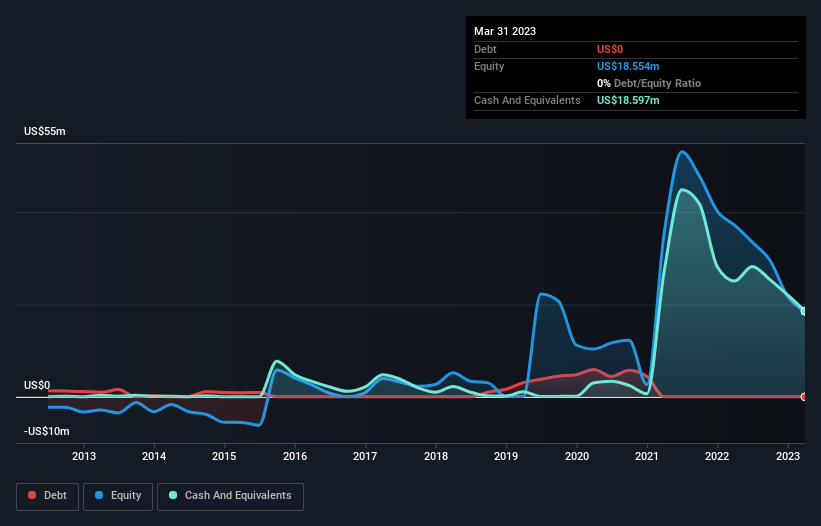Image resolution: width=821 pixels, height=526 pixels.
Task: Select the Cash endpoint marker at March 2023
Action: [804, 311]
